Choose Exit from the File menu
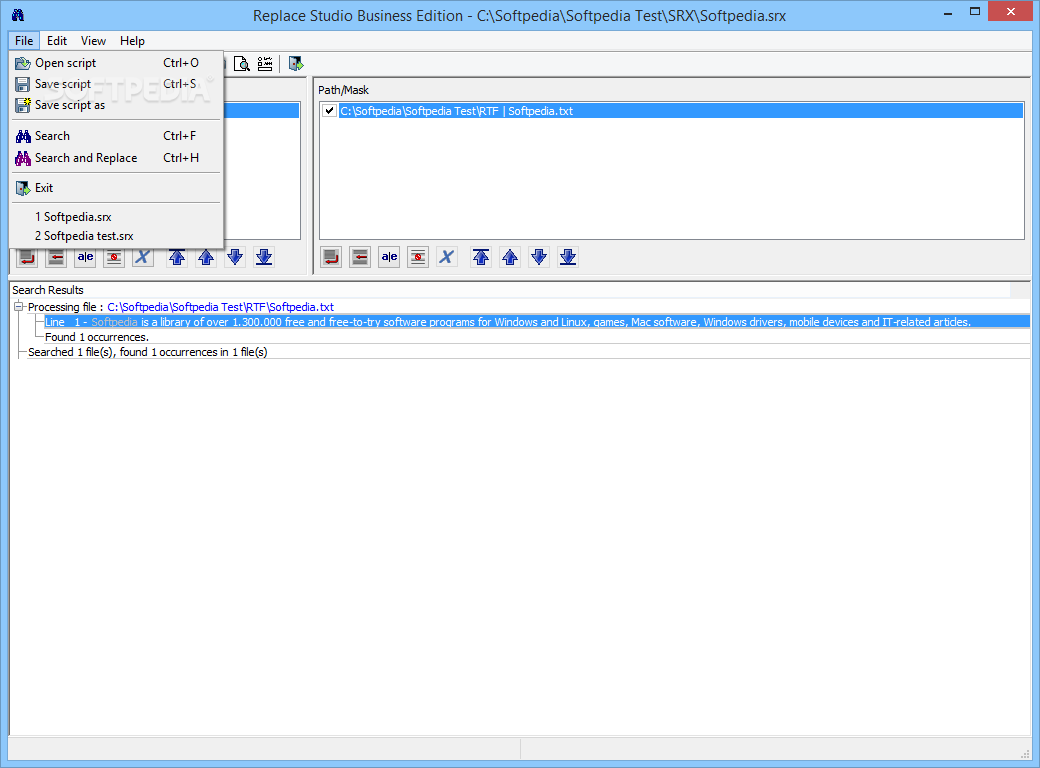Image resolution: width=1040 pixels, height=768 pixels. click(x=117, y=188)
